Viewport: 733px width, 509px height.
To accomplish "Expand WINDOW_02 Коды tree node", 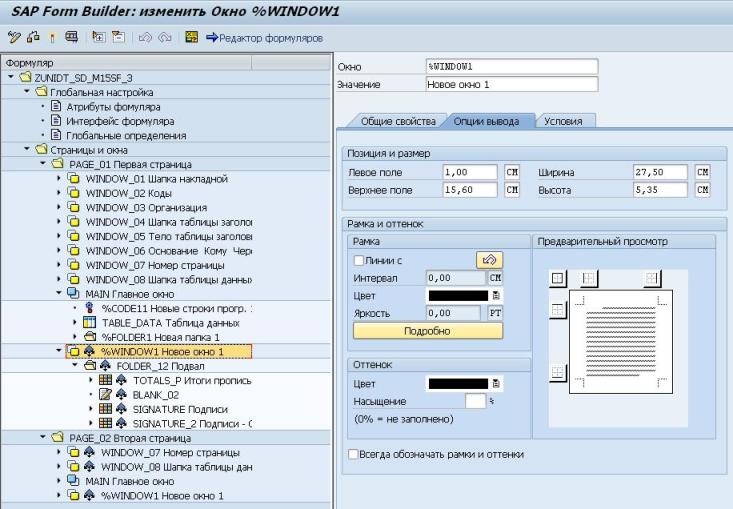I will click(x=59, y=193).
